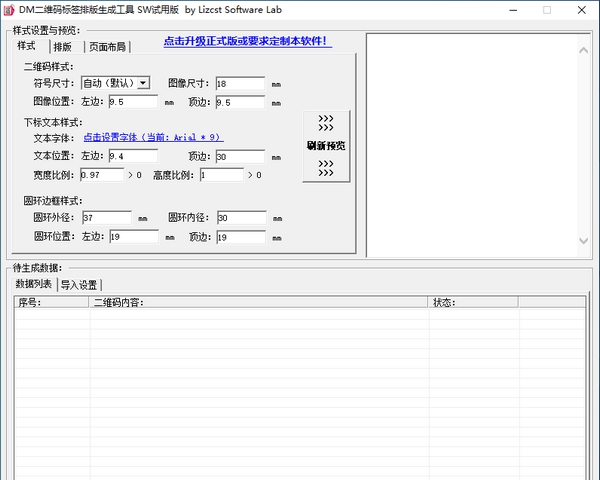
Task: Click the 刷新预览 button
Action: pos(326,146)
